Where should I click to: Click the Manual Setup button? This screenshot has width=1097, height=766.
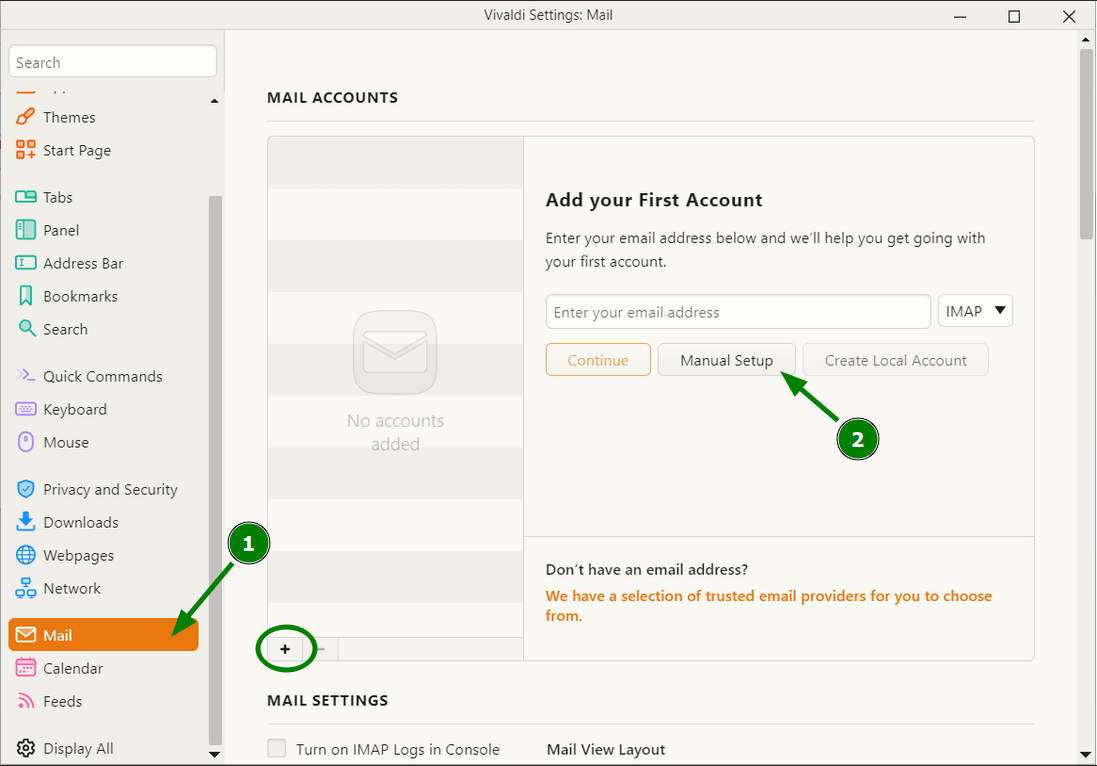tap(726, 360)
